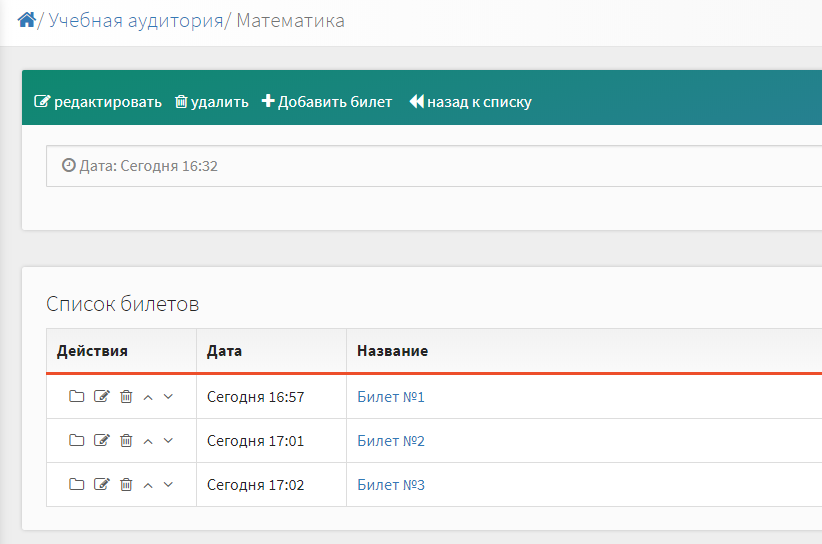Click редактировать in the green toolbar
The height and width of the screenshot is (544, 822).
click(98, 102)
